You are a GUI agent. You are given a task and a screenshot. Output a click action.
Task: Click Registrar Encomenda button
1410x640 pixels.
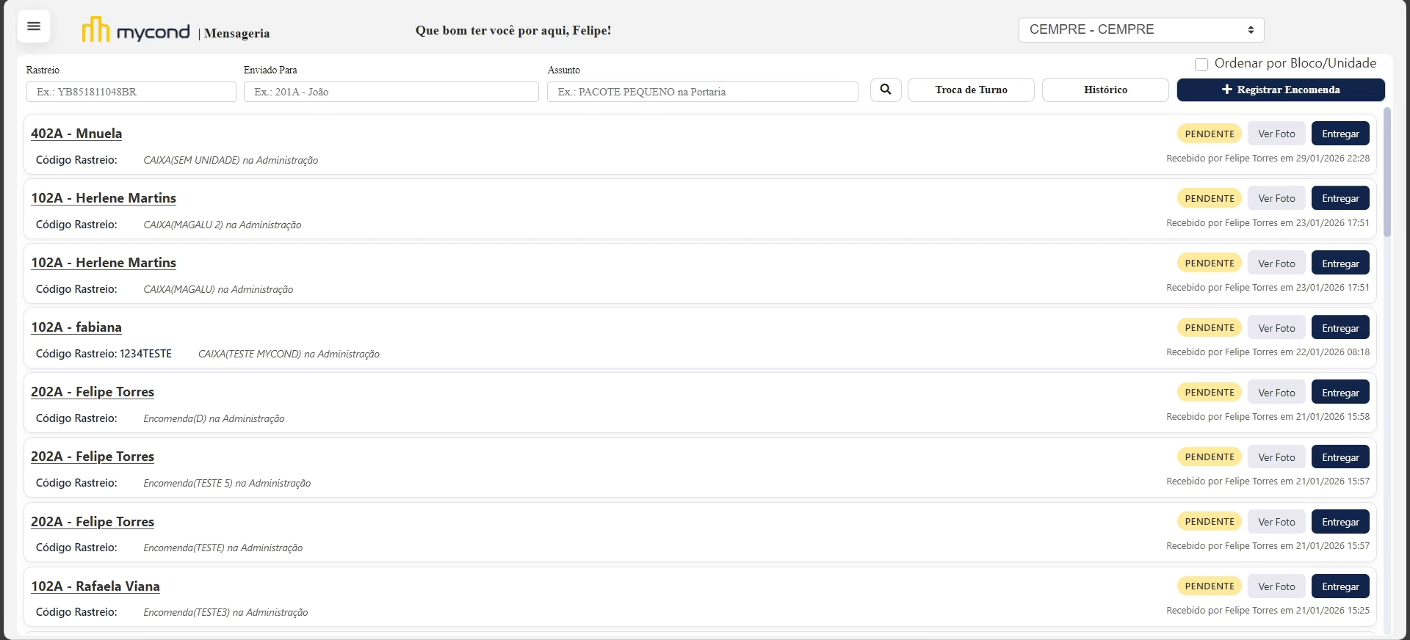(1280, 90)
